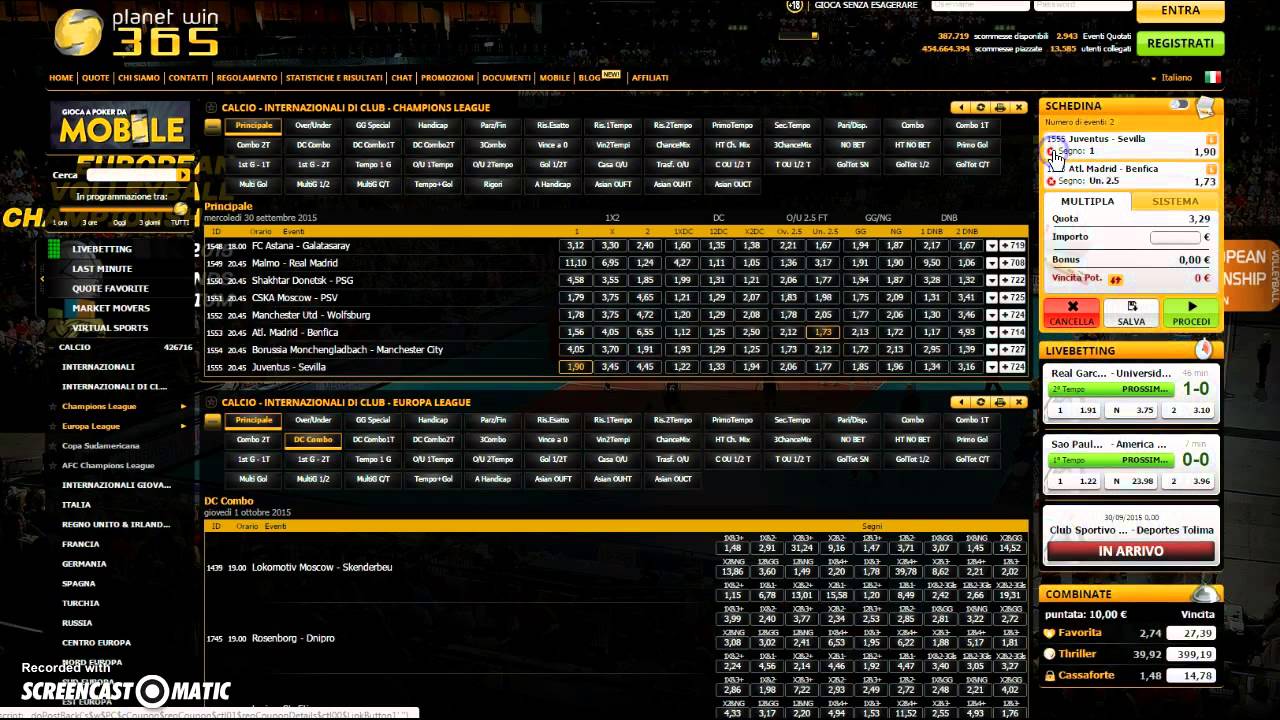Refresh the Europa League odds panel
This screenshot has height=720, width=1280.
(980, 402)
